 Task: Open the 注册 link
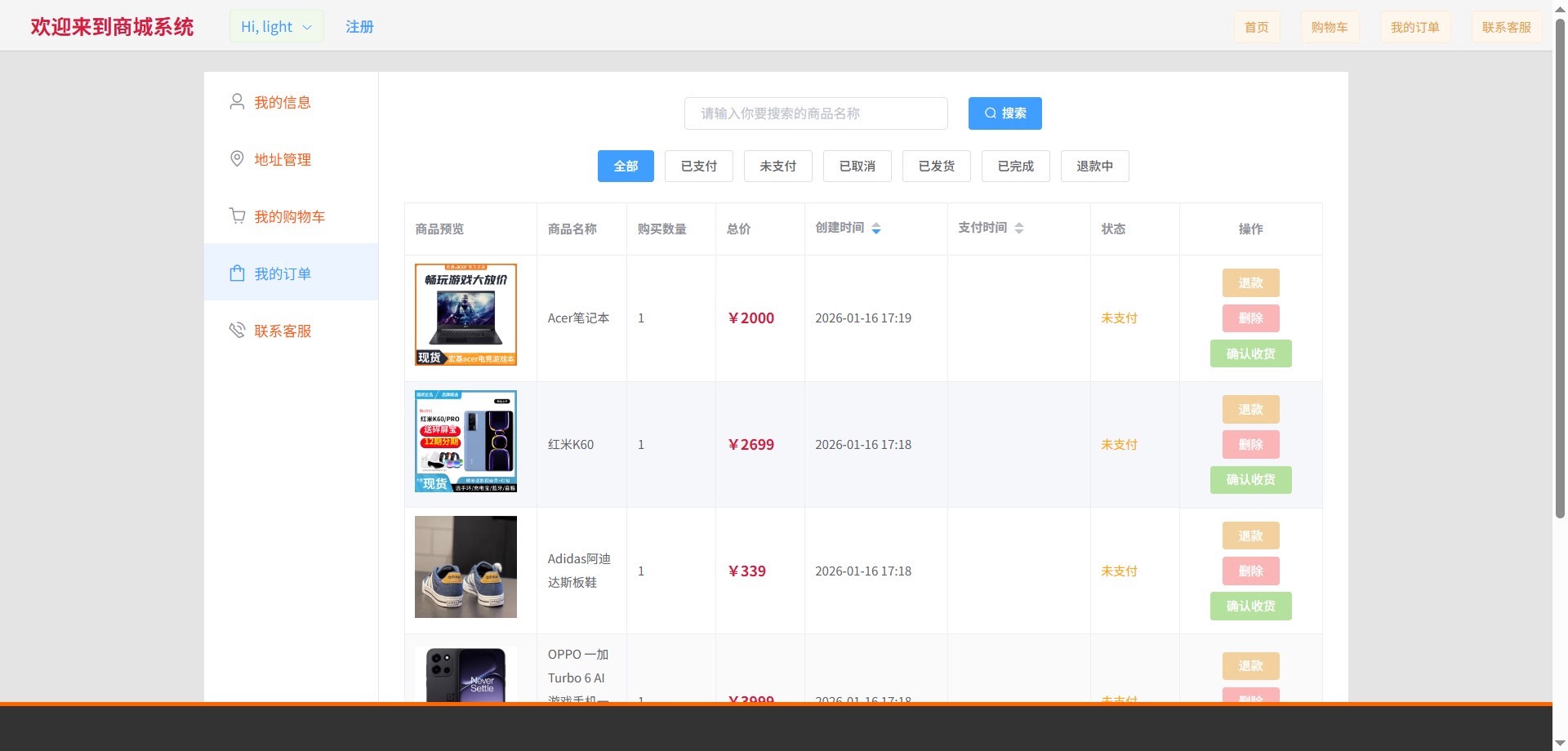click(x=359, y=26)
